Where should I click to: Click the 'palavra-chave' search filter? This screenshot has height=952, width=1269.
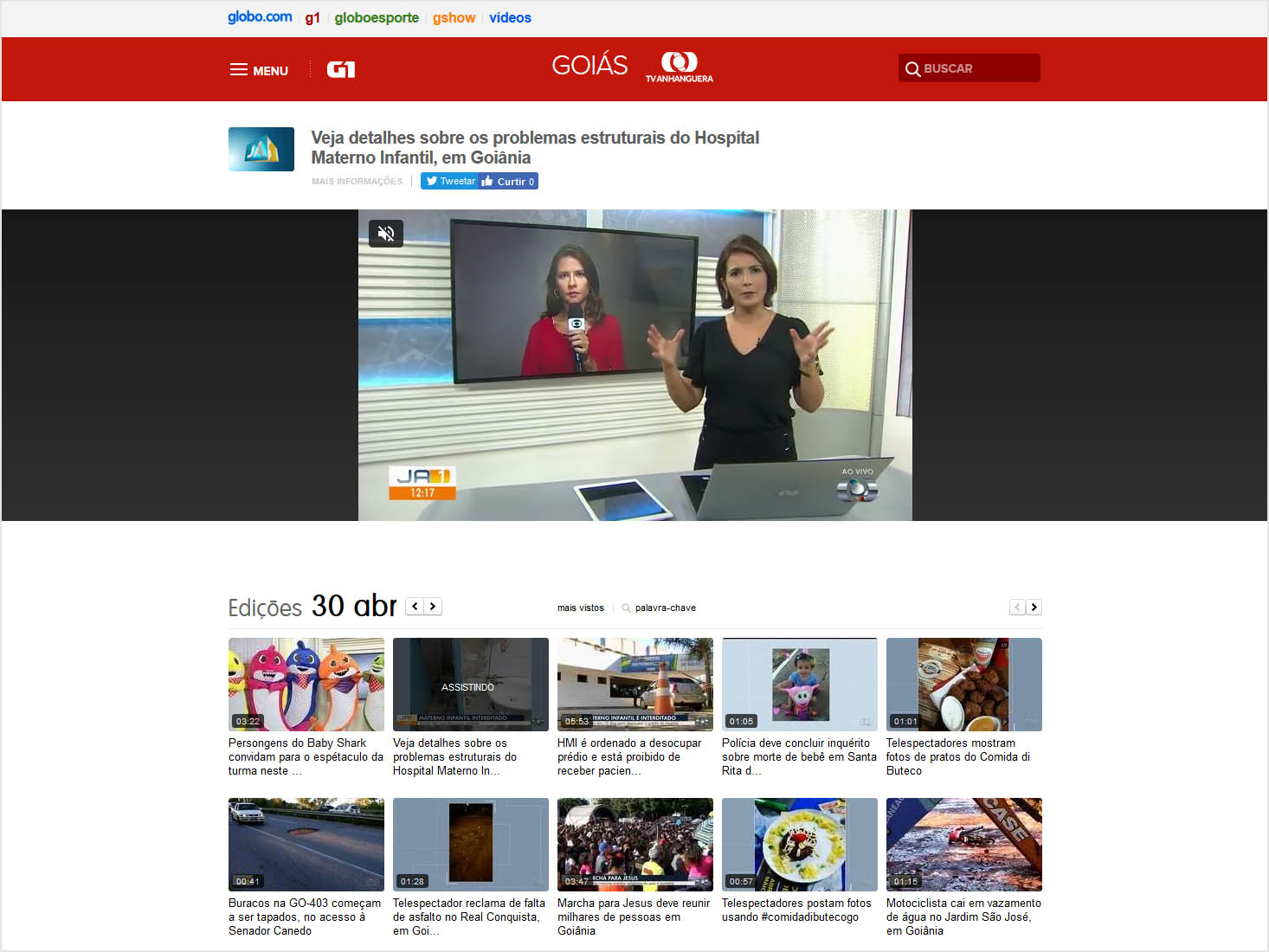pyautogui.click(x=665, y=608)
